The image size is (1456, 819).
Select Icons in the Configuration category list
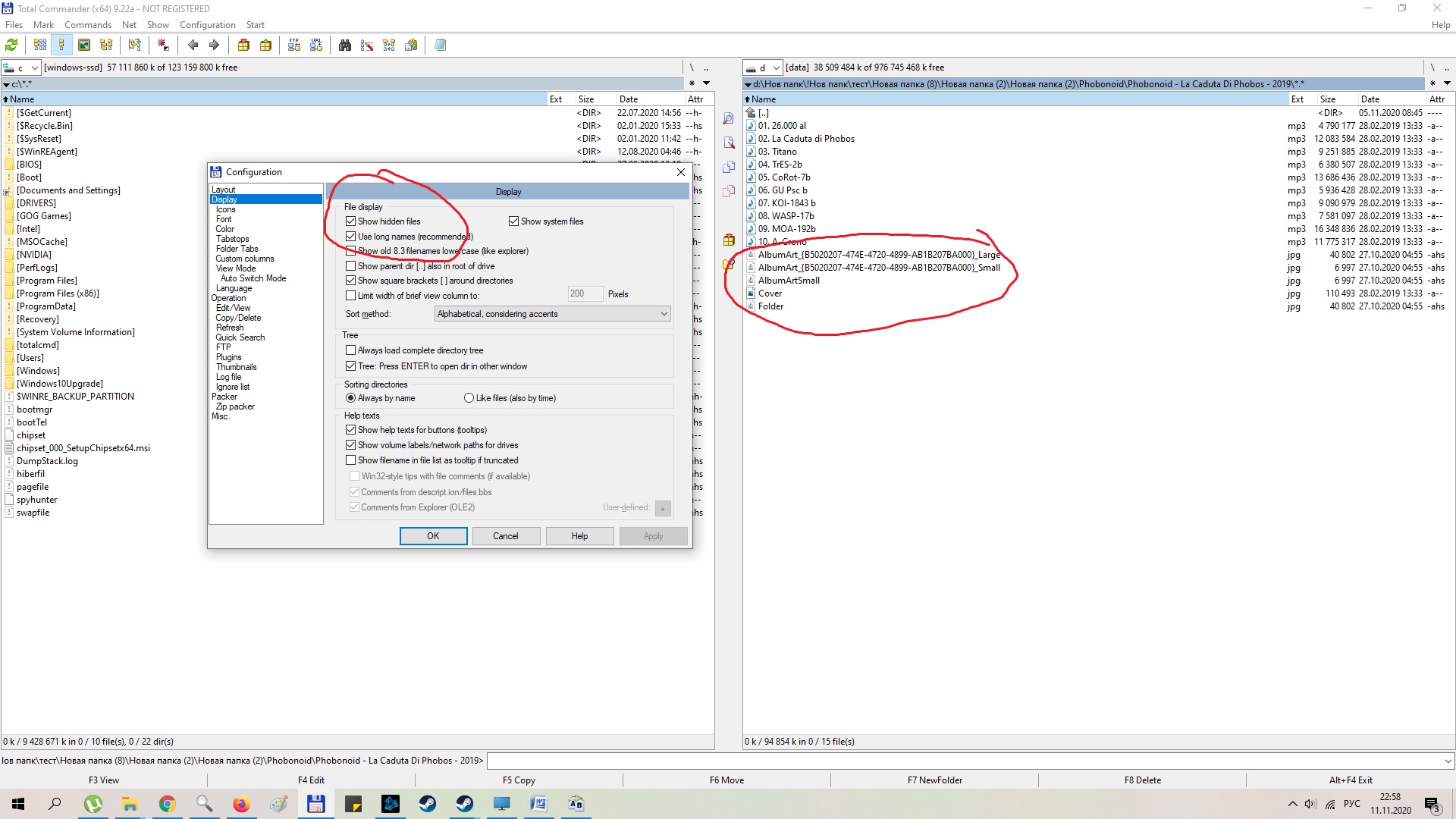[x=225, y=209]
